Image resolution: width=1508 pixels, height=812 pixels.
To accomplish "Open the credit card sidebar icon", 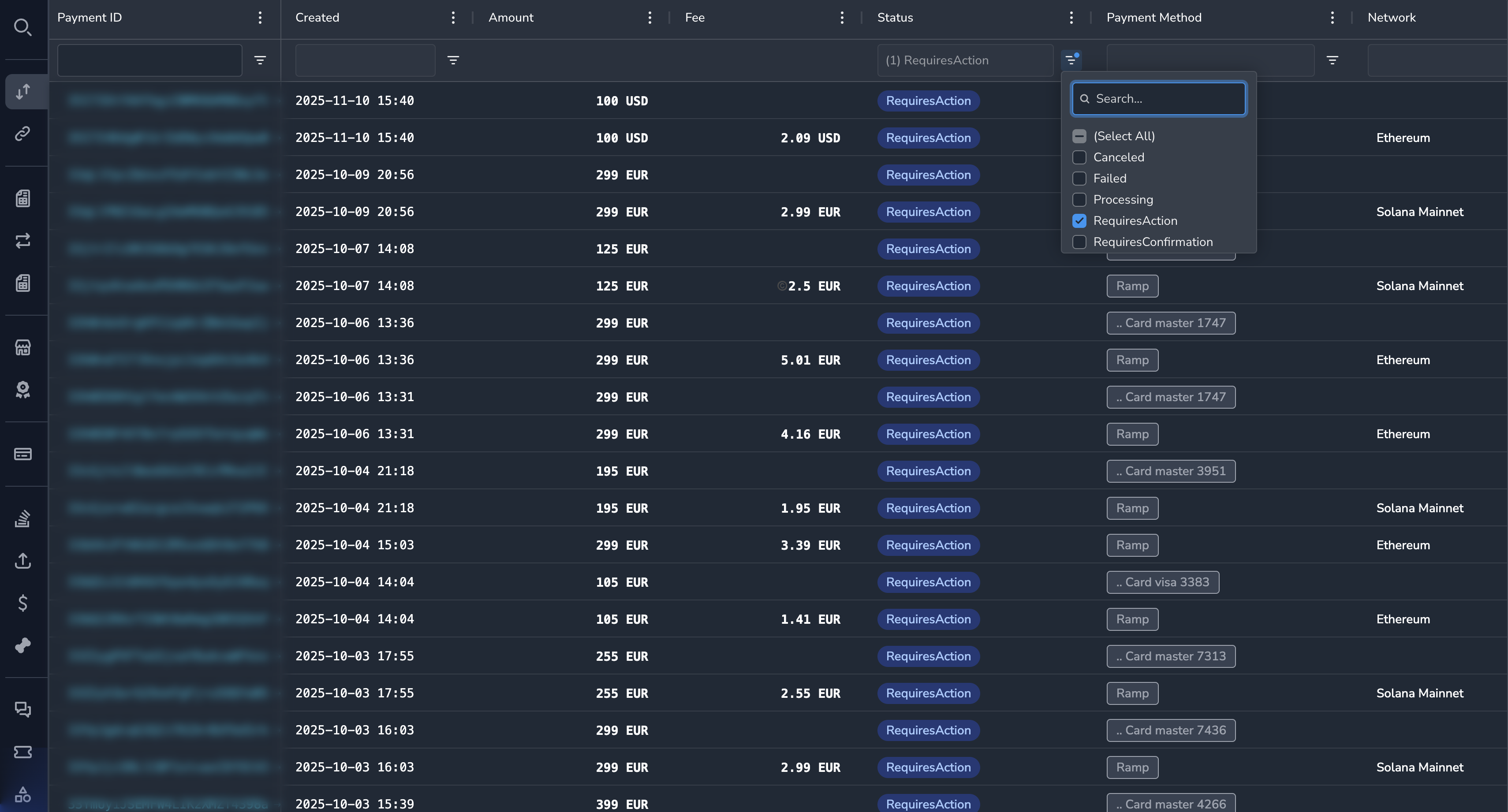I will (23, 454).
